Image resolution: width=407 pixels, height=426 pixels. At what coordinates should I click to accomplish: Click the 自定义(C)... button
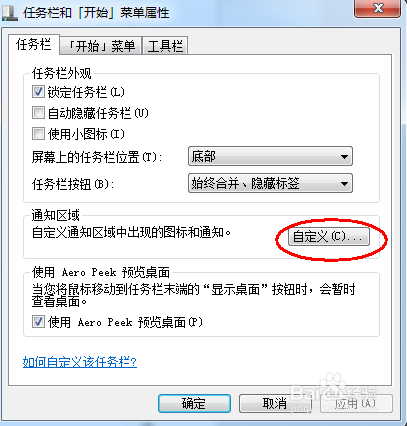tap(329, 237)
